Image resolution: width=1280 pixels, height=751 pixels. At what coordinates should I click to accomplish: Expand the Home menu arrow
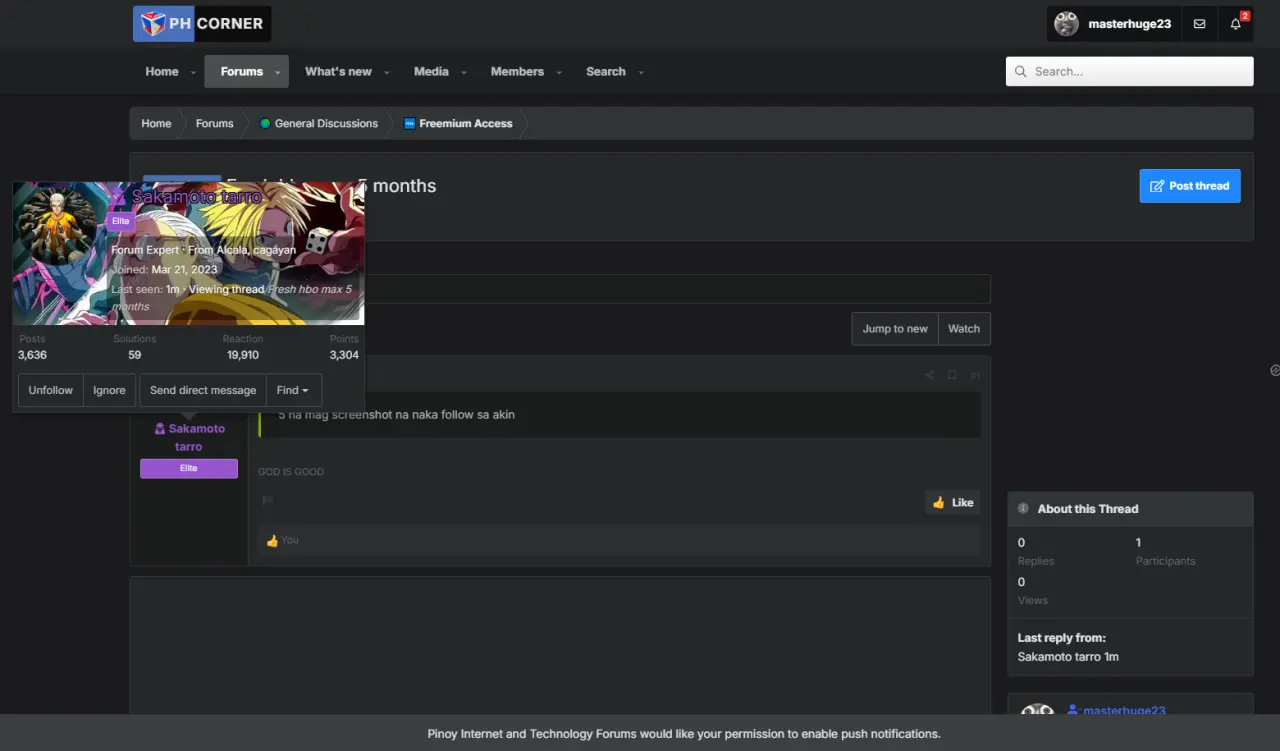(193, 72)
